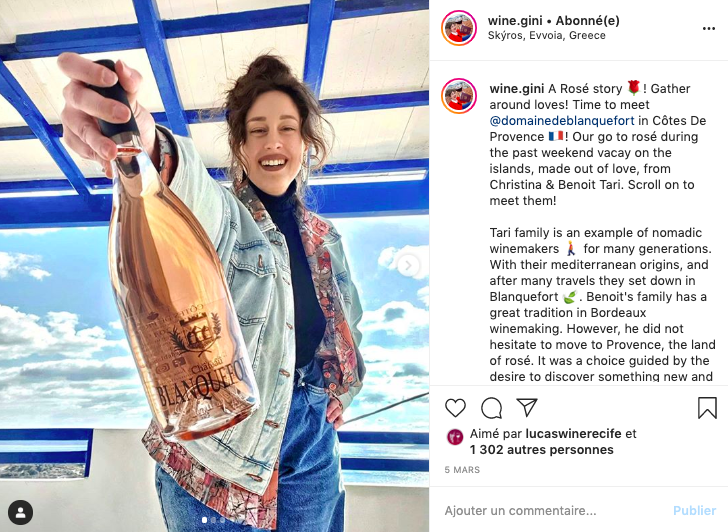Open the @domainedeblanquefort mention
Screen dimensions: 728x532
pos(562,121)
